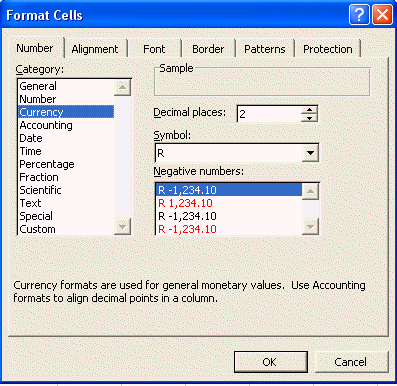The height and width of the screenshot is (386, 397).
Task: Open the Patterns tab
Action: tap(265, 49)
